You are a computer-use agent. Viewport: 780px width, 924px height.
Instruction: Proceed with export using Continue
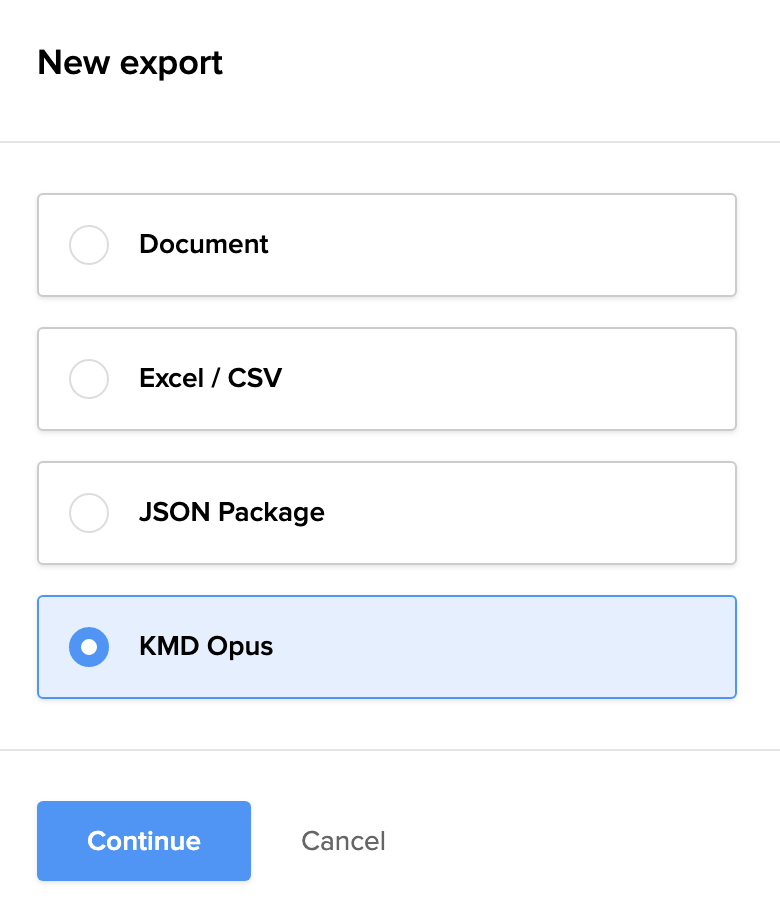click(144, 841)
